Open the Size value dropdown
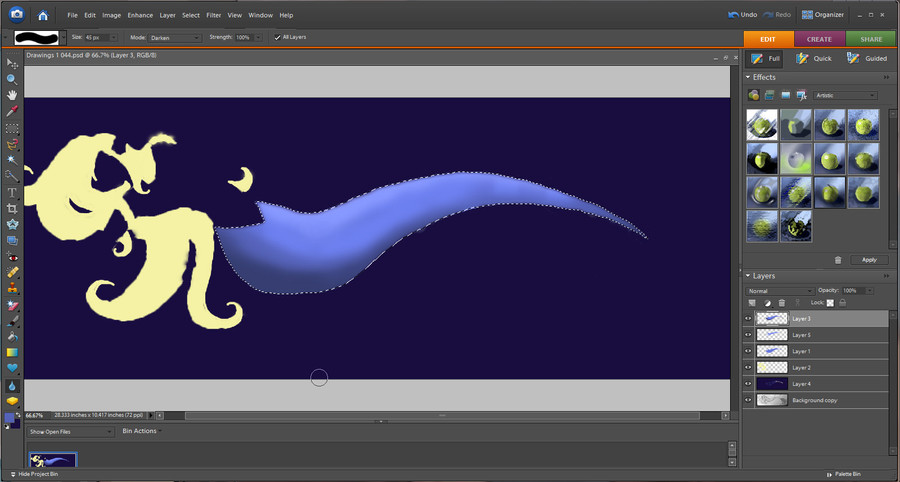Image resolution: width=900 pixels, height=482 pixels. coord(113,37)
